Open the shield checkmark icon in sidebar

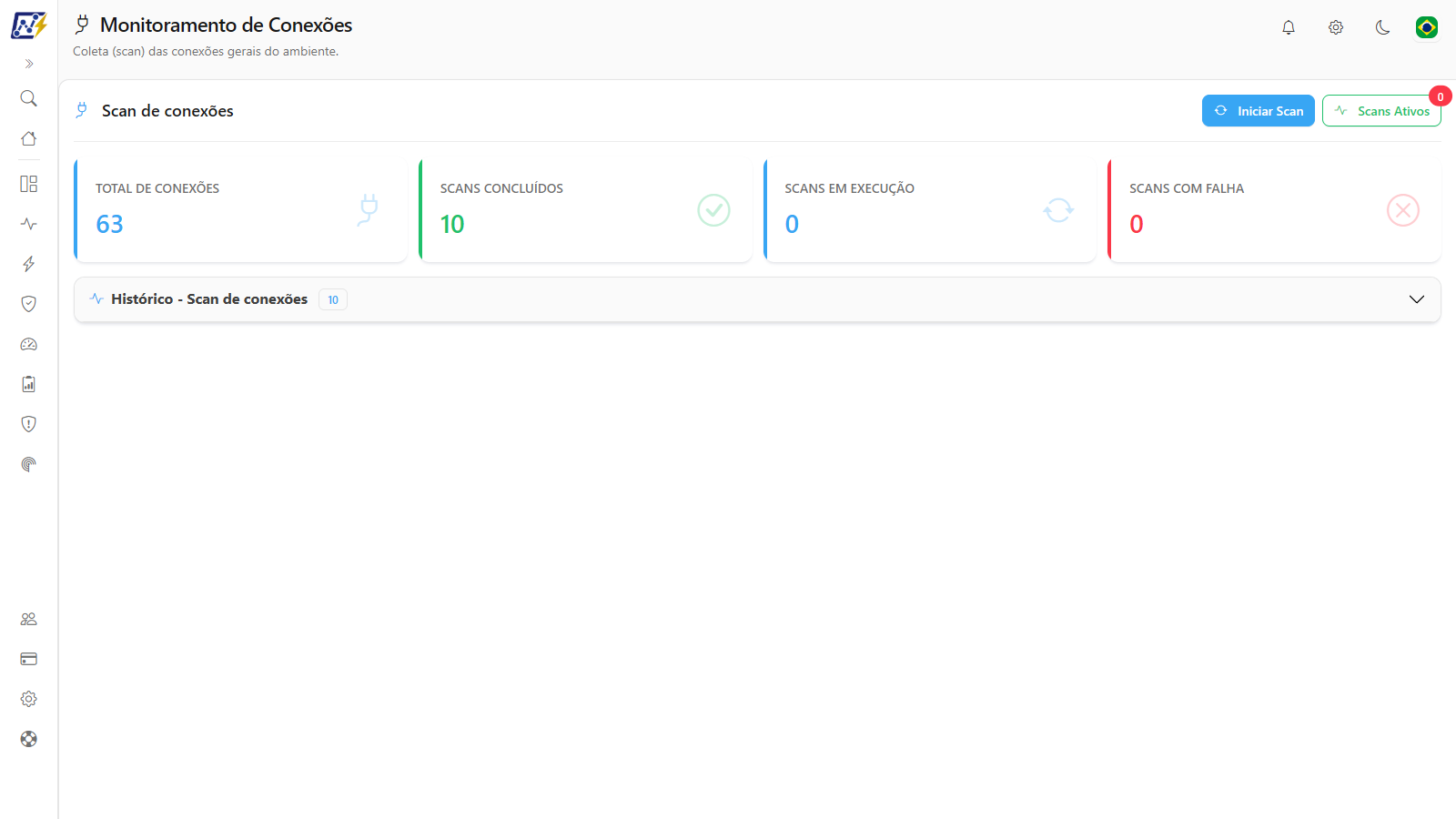29,304
